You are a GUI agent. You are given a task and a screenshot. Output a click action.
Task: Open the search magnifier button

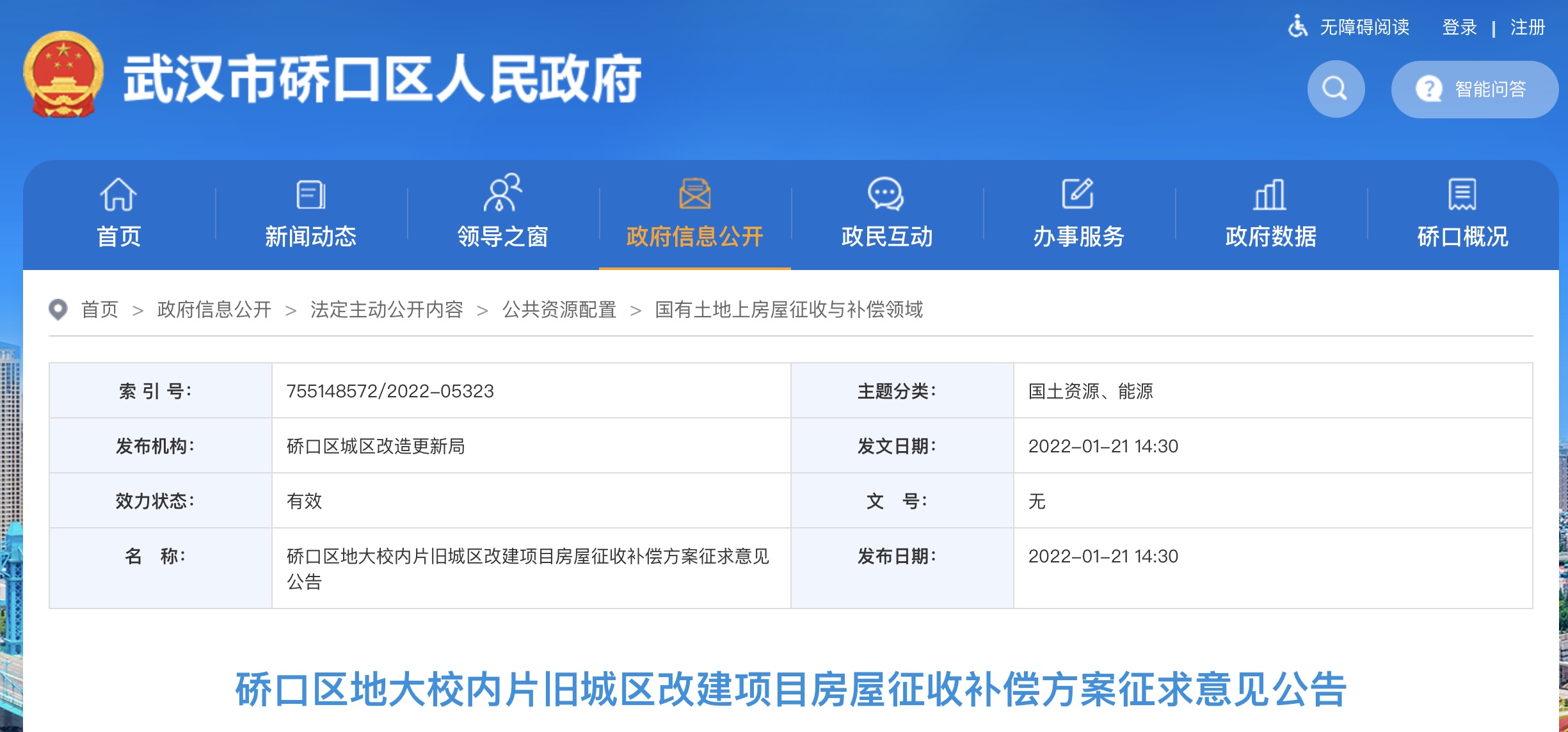point(1336,89)
